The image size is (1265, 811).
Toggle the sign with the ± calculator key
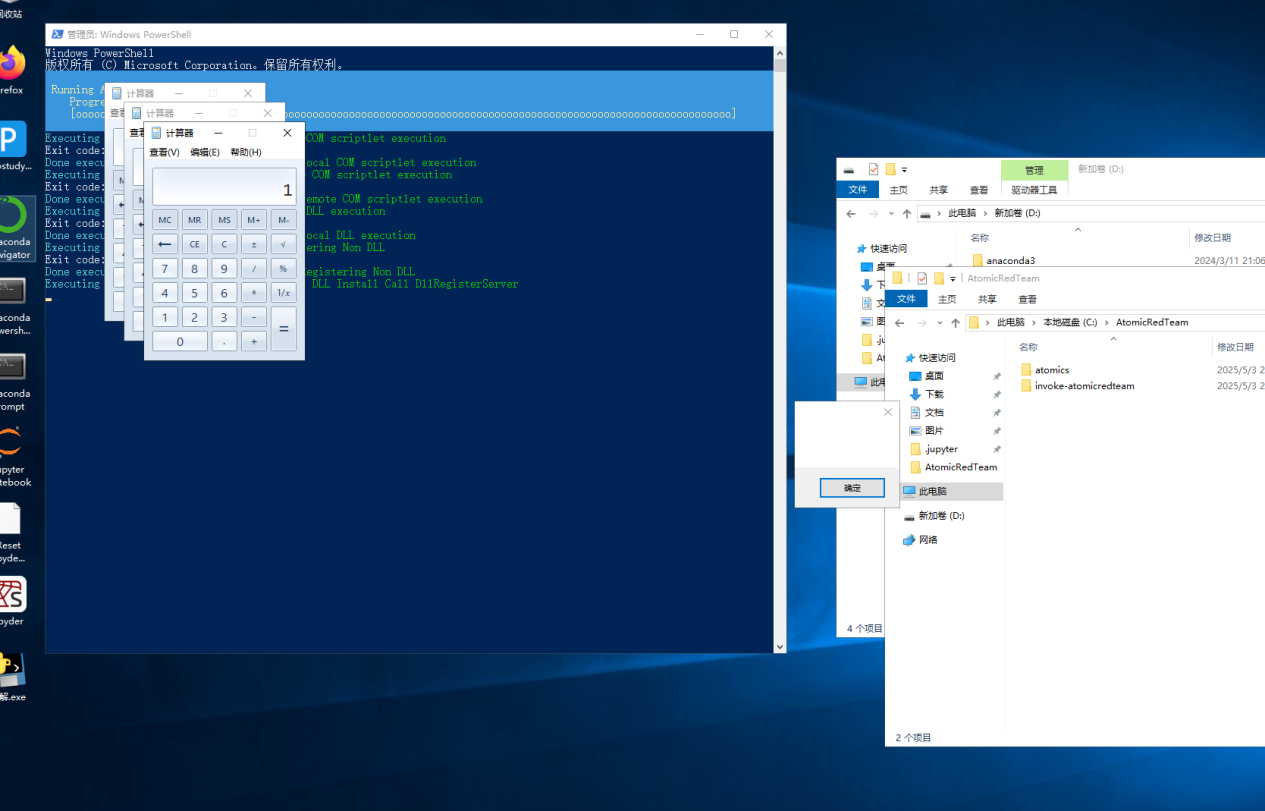pyautogui.click(x=254, y=244)
